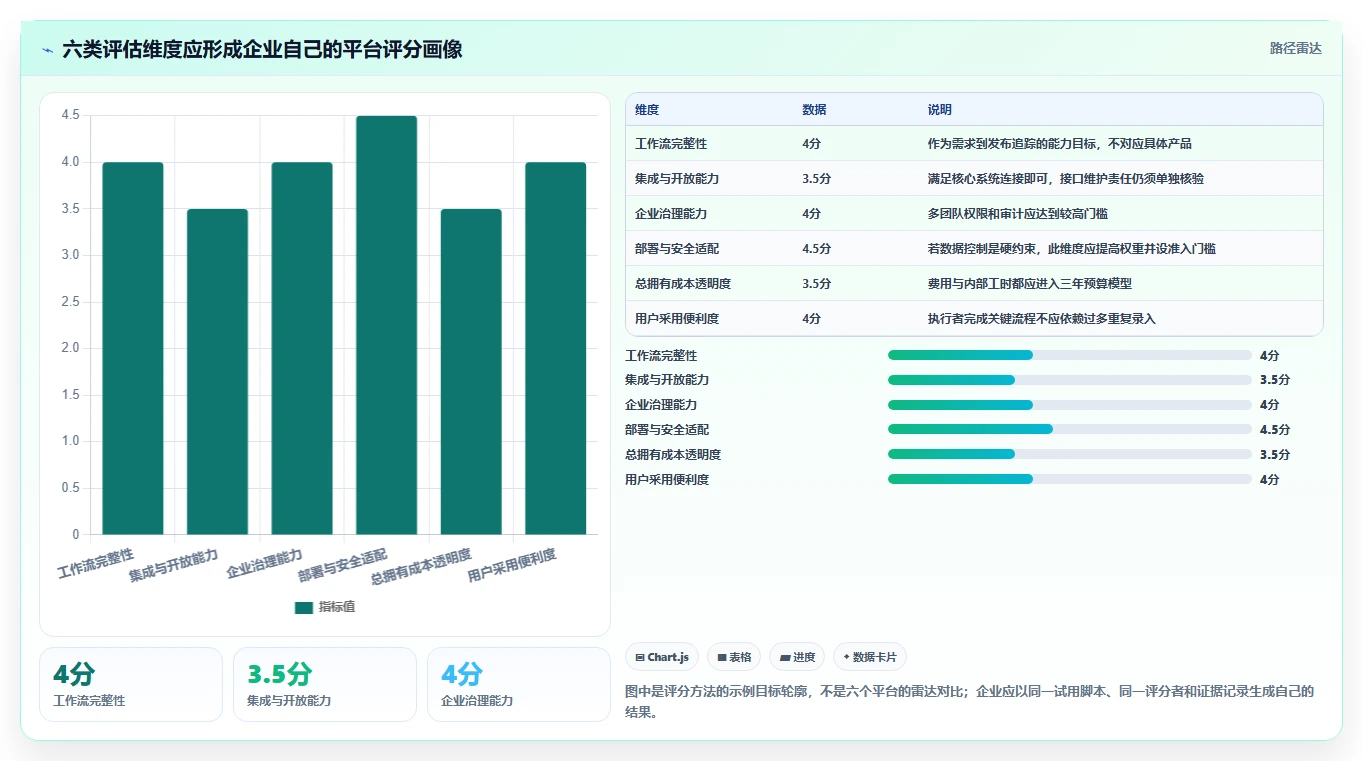This screenshot has width=1363, height=761.
Task: Click the 用户采用便利度 progress bar
Action: (1070, 479)
